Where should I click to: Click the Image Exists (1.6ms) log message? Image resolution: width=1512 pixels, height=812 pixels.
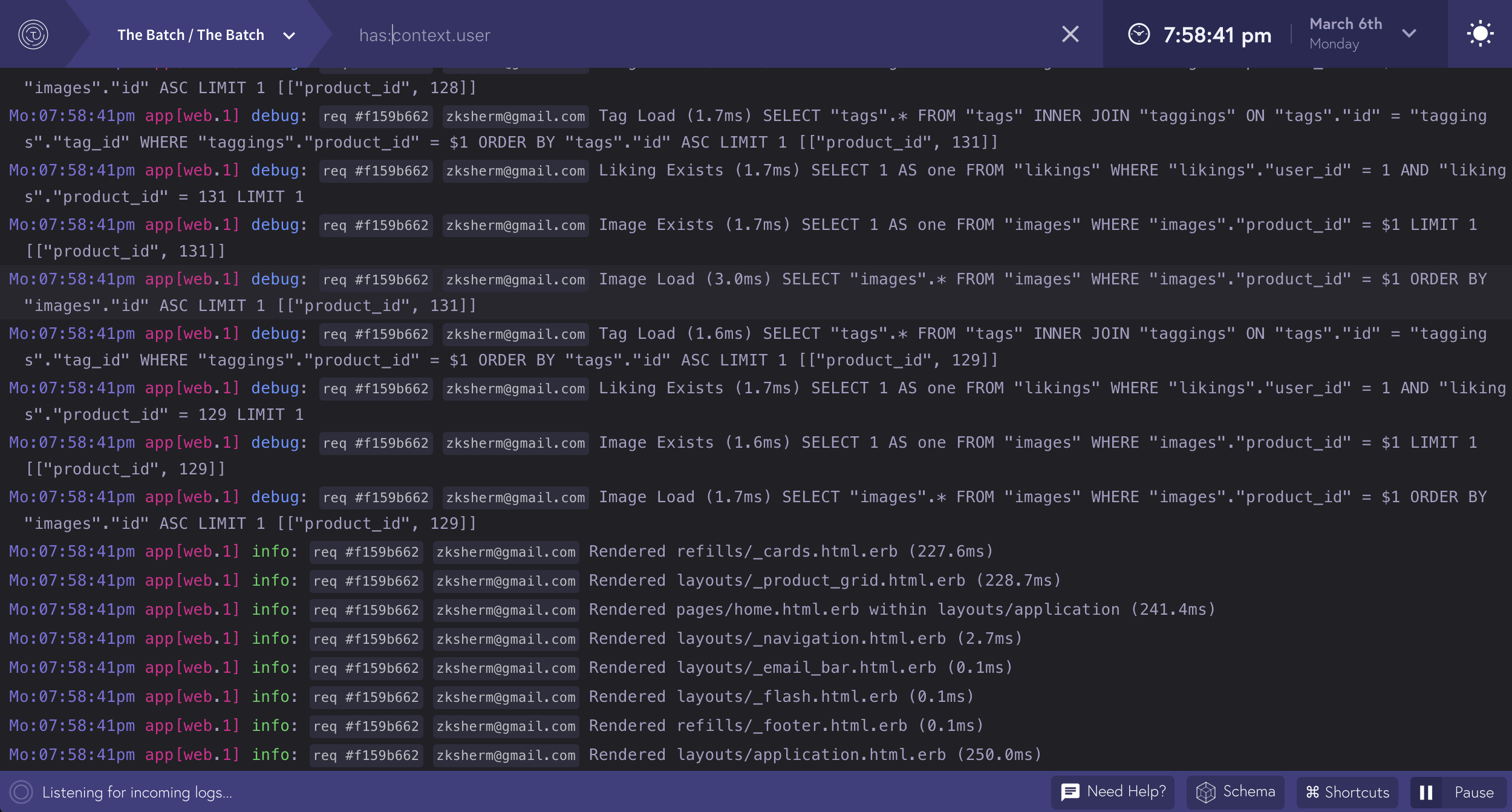pos(756,456)
